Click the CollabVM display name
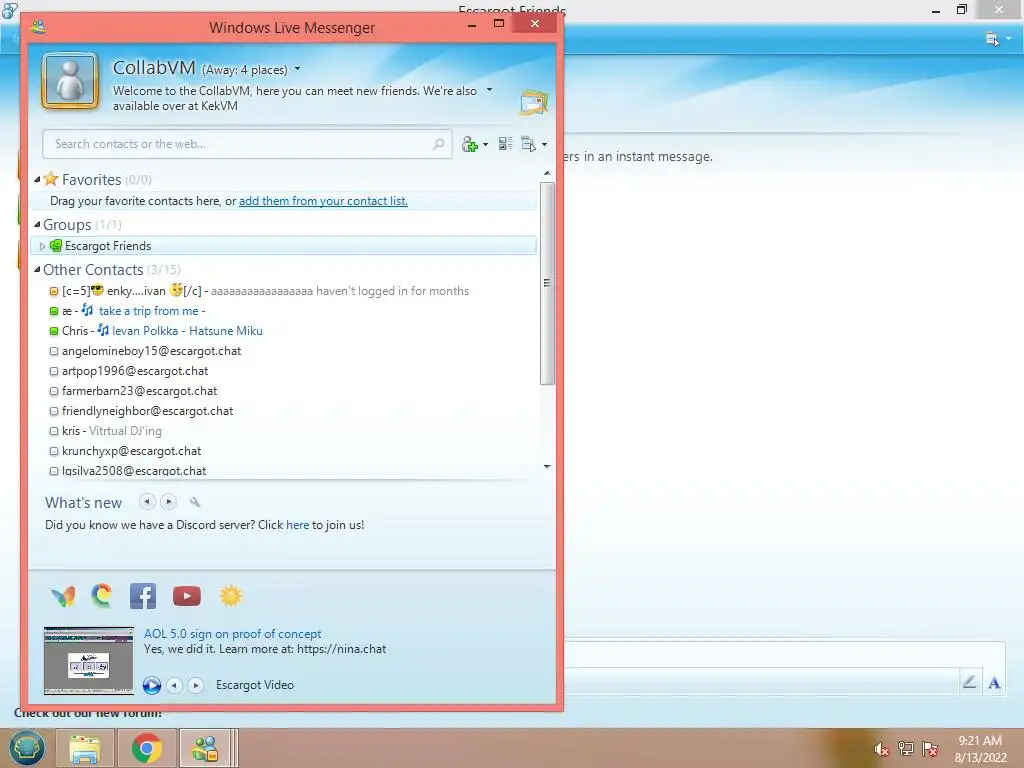This screenshot has height=768, width=1024. [154, 67]
